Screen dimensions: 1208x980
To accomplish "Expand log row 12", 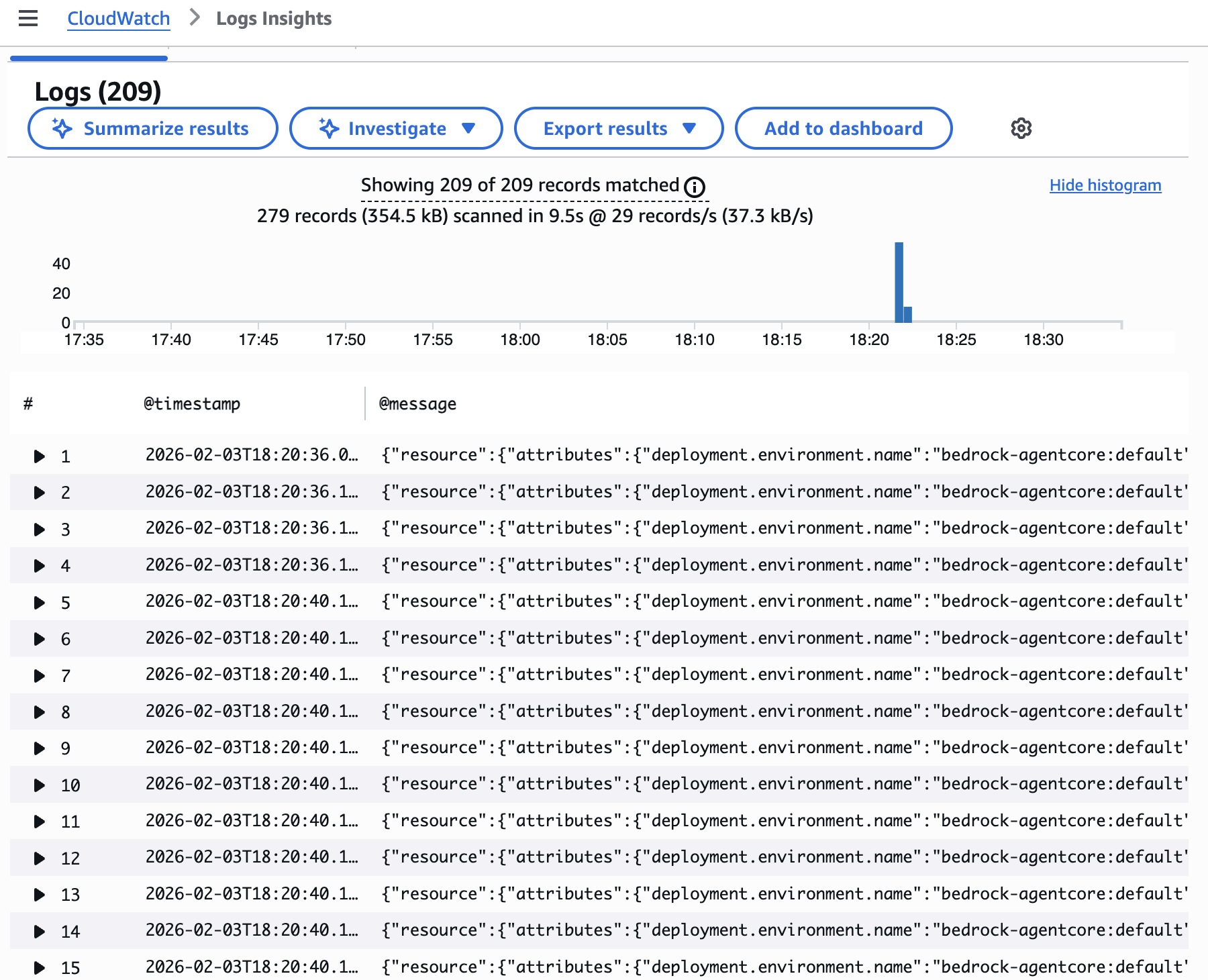I will click(40, 859).
